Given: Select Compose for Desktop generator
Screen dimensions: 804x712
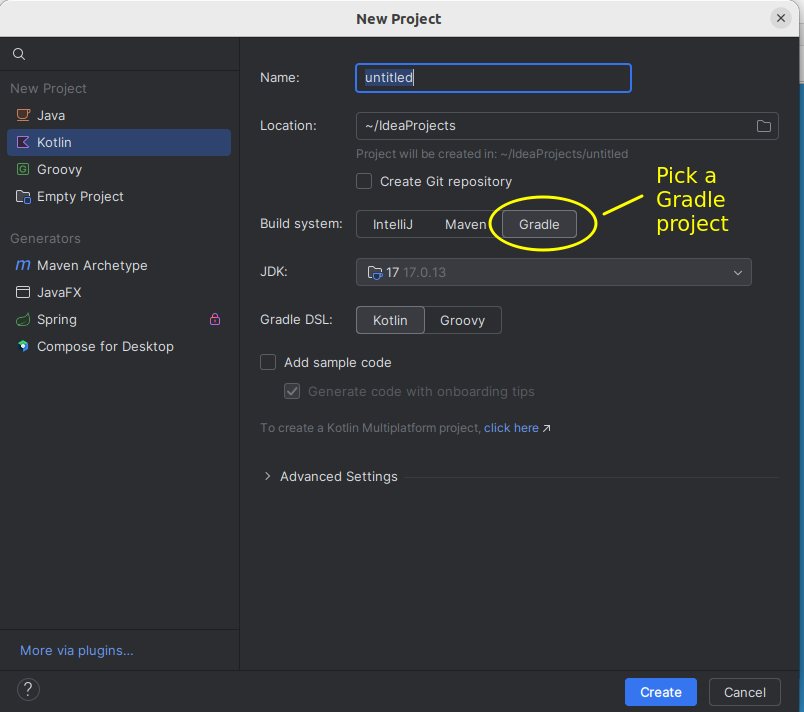Looking at the screenshot, I should (119, 347).
